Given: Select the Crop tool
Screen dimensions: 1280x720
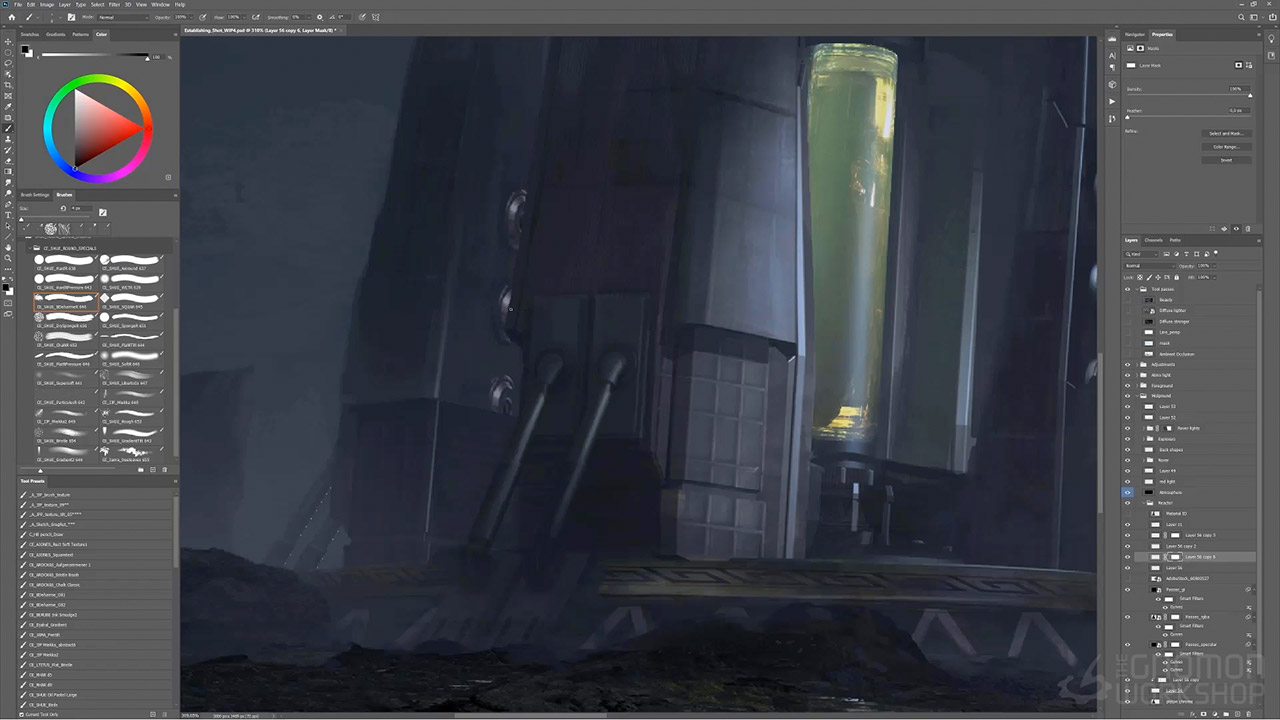Looking at the screenshot, I should (8, 85).
